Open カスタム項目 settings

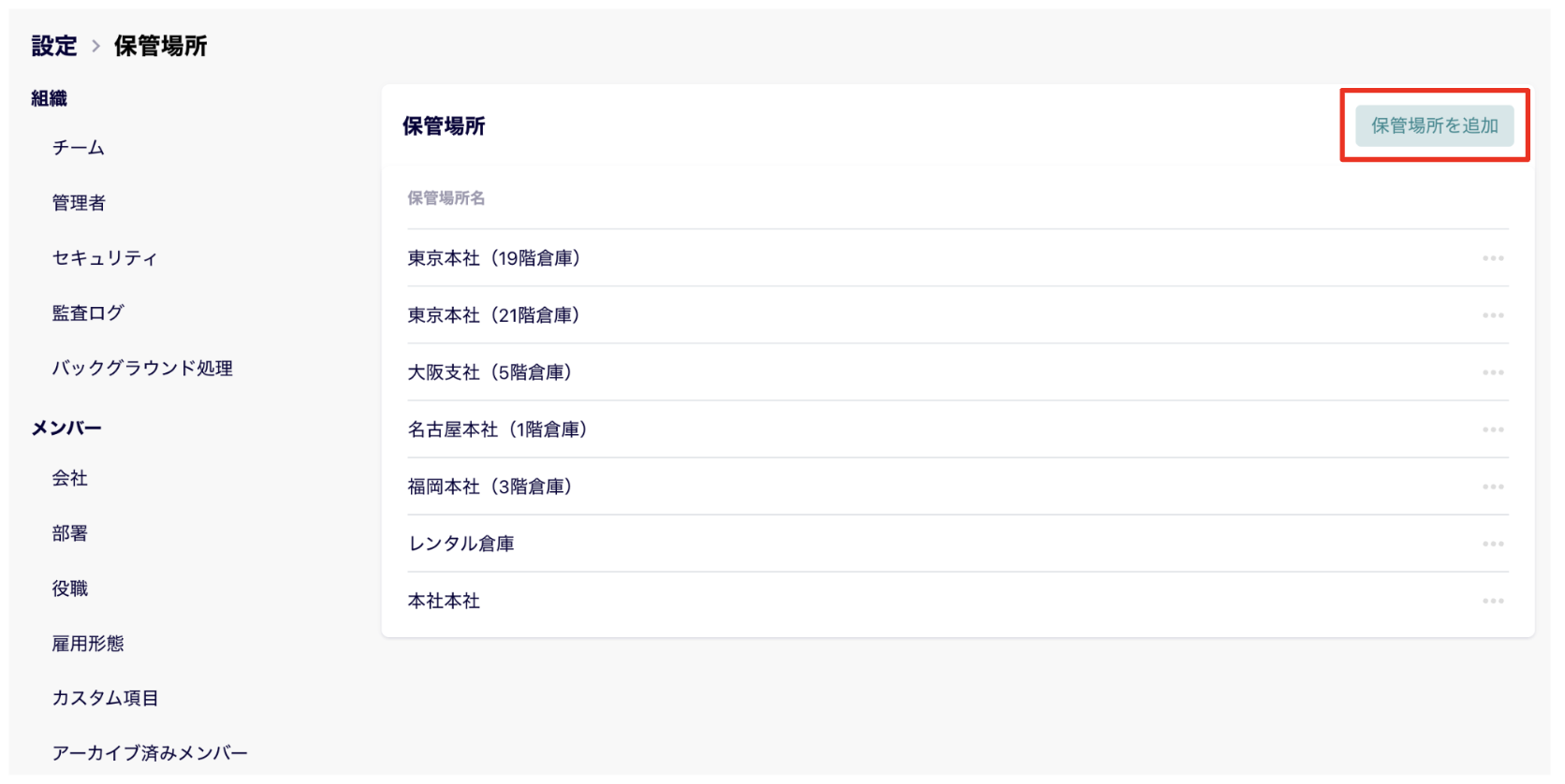click(106, 698)
